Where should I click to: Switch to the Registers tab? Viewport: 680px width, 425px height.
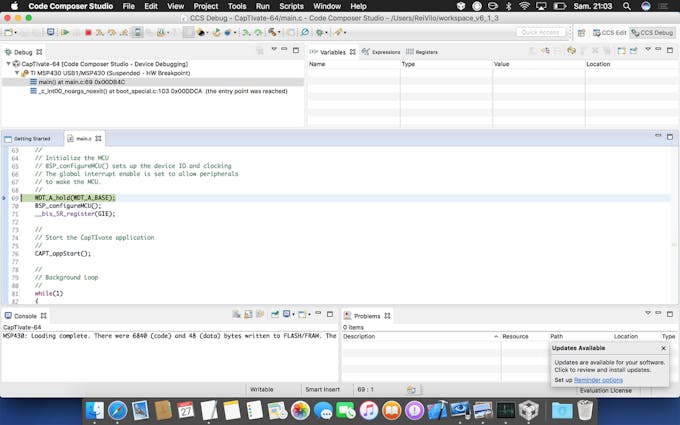click(x=422, y=52)
